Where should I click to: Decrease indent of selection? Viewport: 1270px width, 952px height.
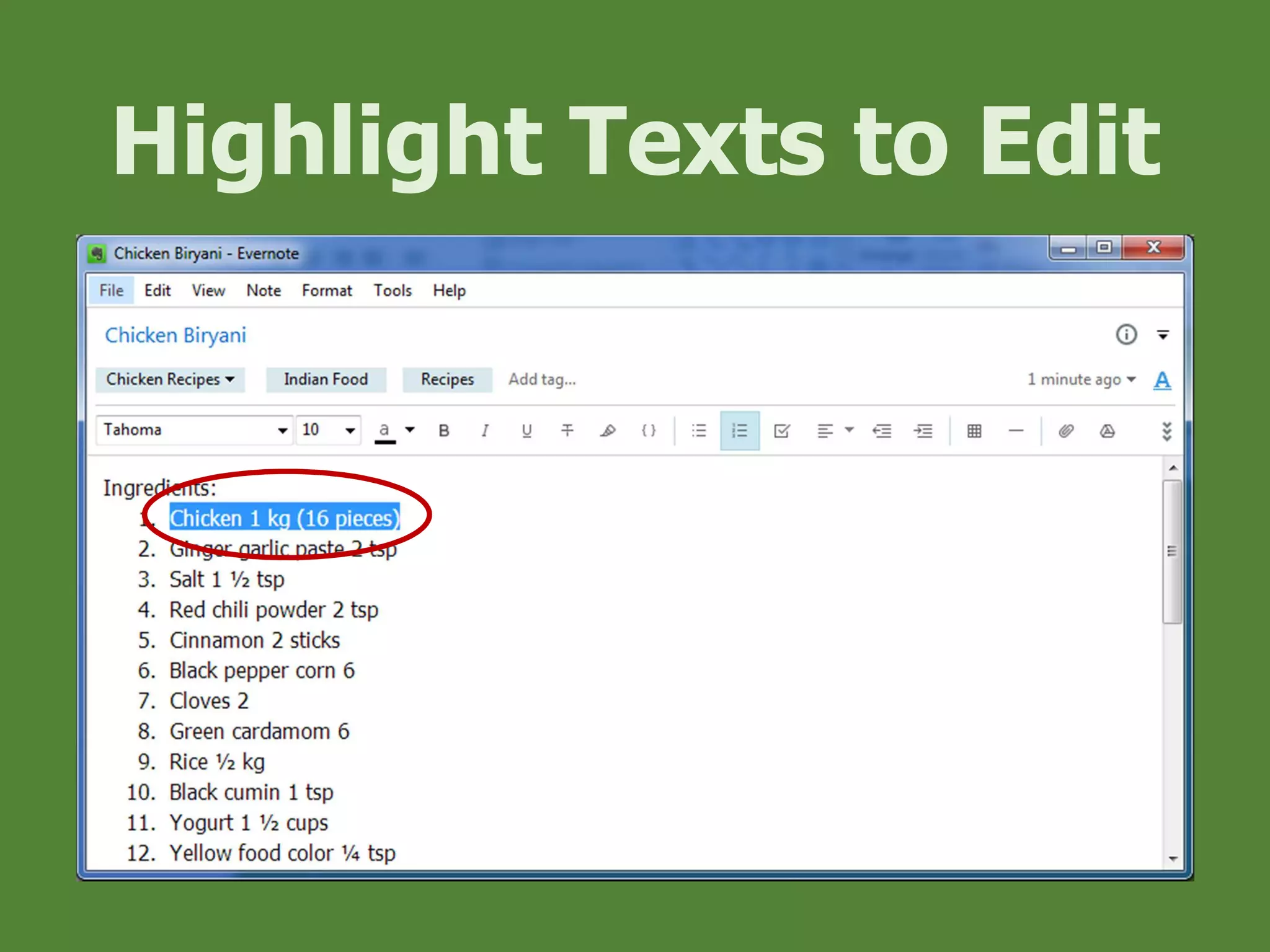coord(882,431)
